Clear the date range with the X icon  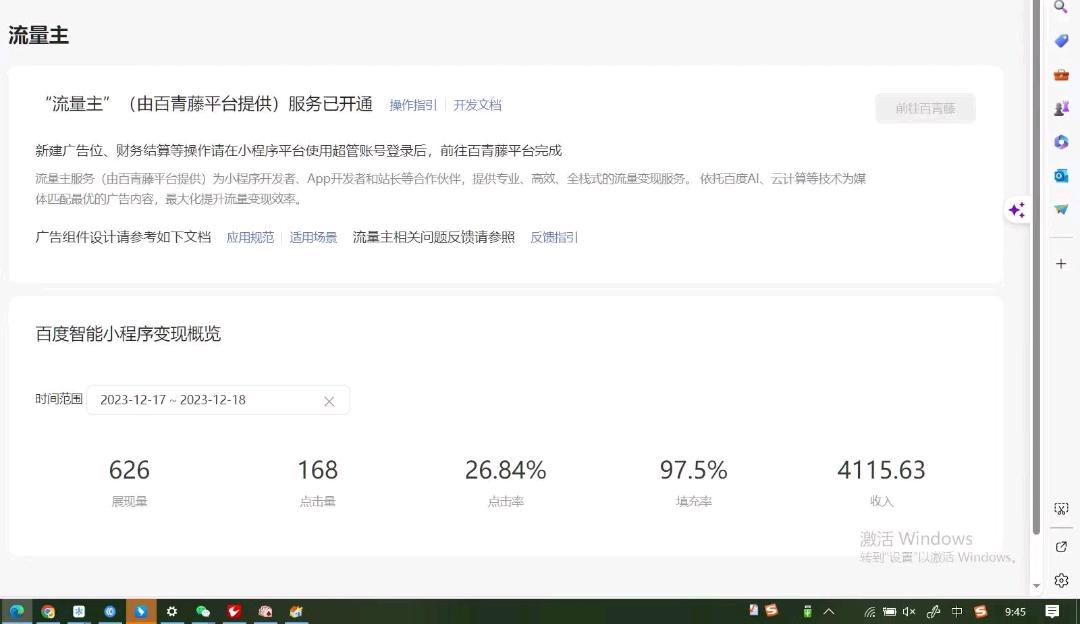(x=329, y=401)
